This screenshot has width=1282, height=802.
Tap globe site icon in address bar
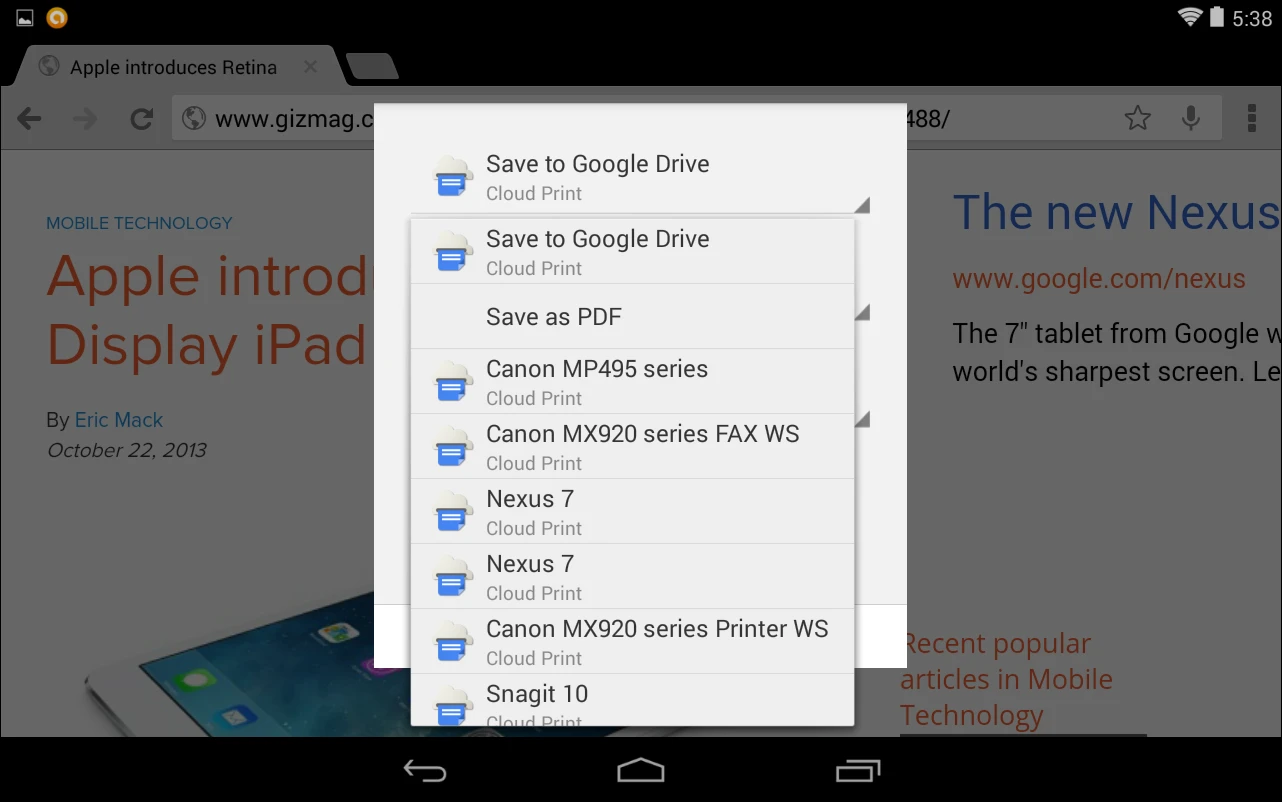(195, 120)
